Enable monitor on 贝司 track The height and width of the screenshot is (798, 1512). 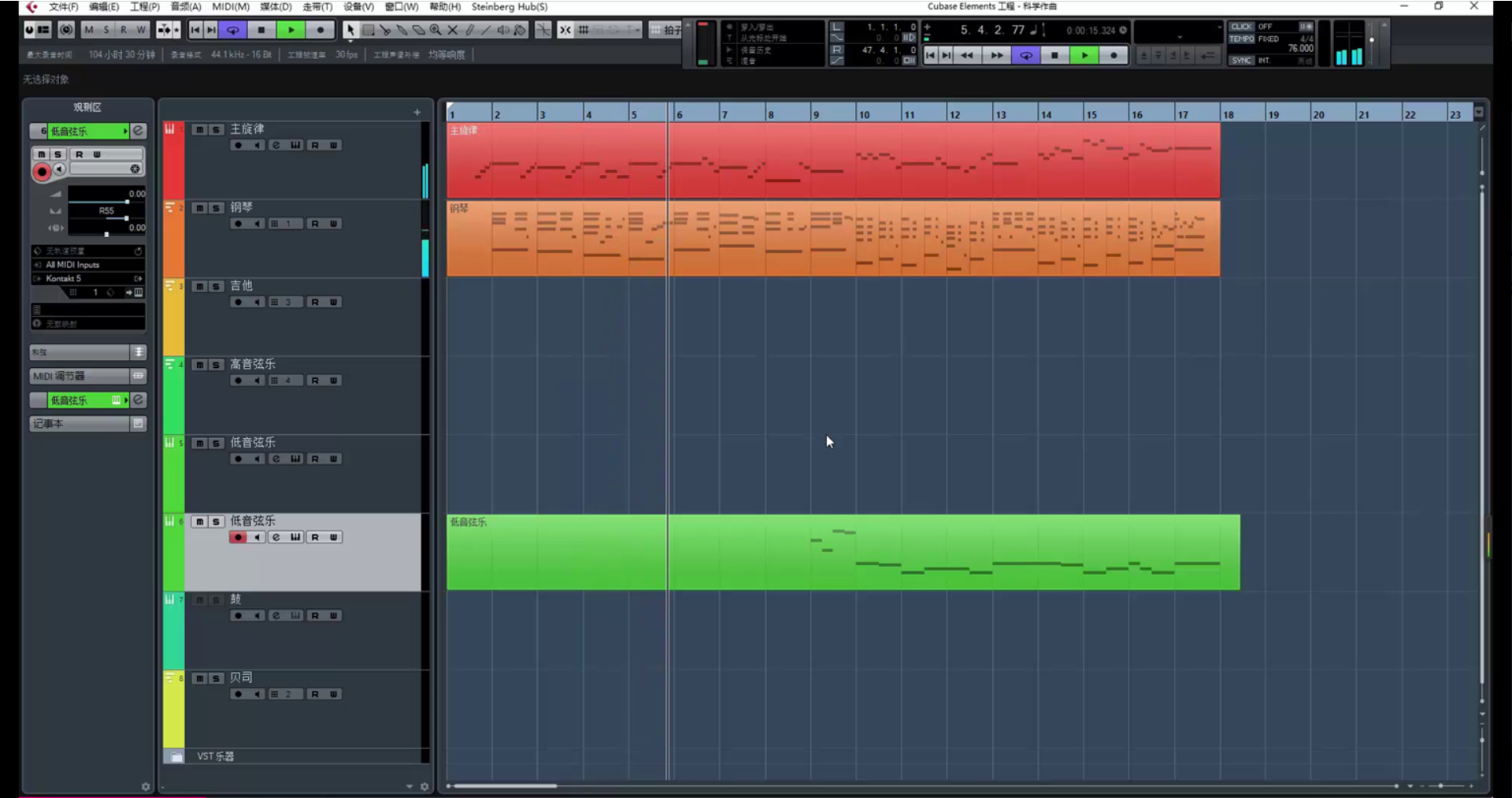[x=258, y=694]
